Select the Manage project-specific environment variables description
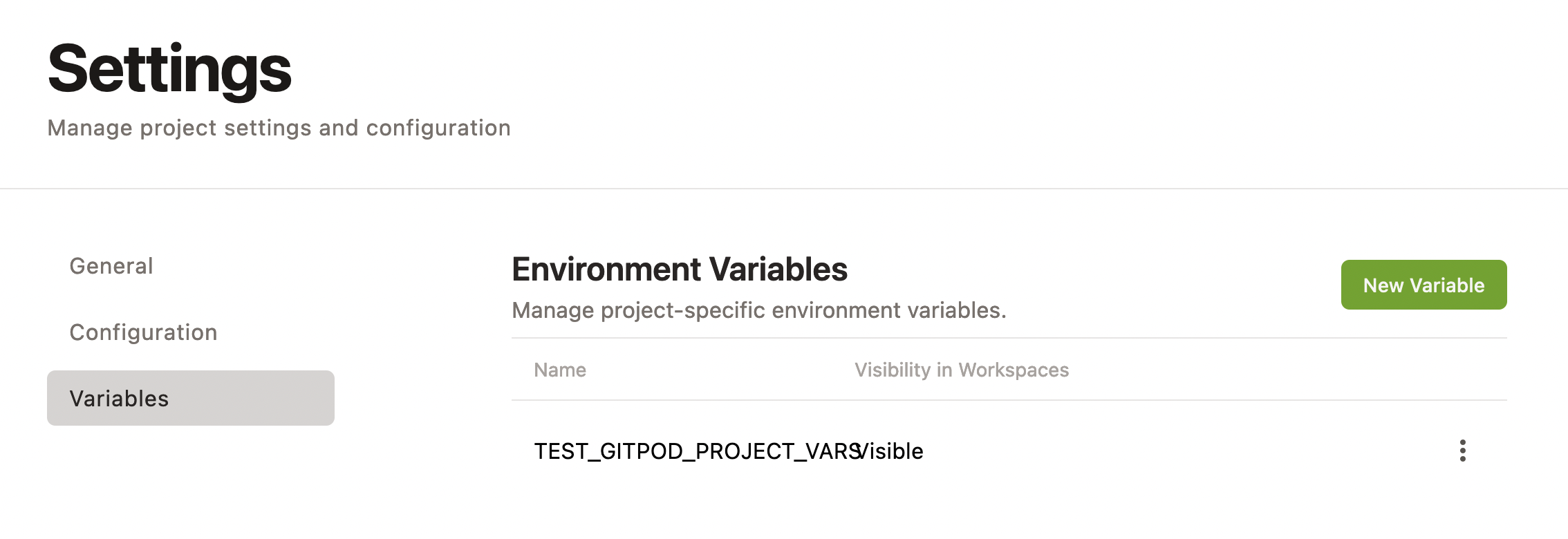 759,310
